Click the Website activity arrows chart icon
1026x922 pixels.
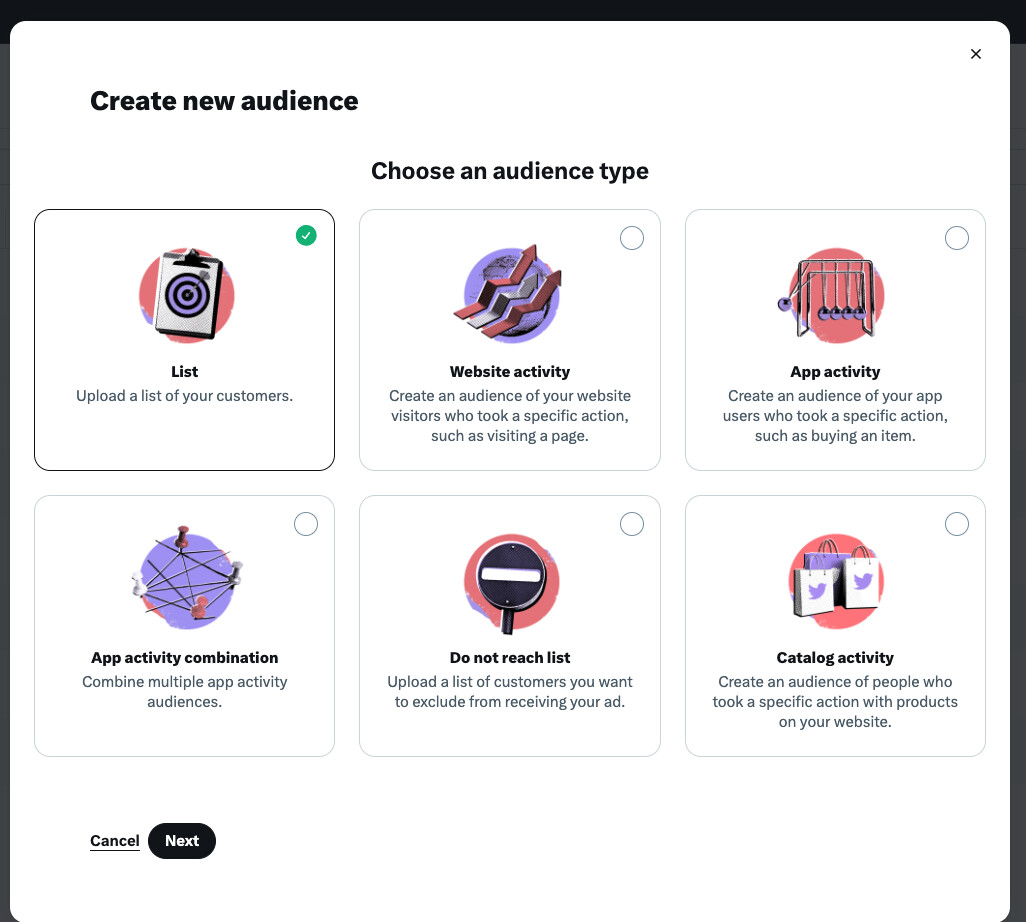(x=510, y=295)
